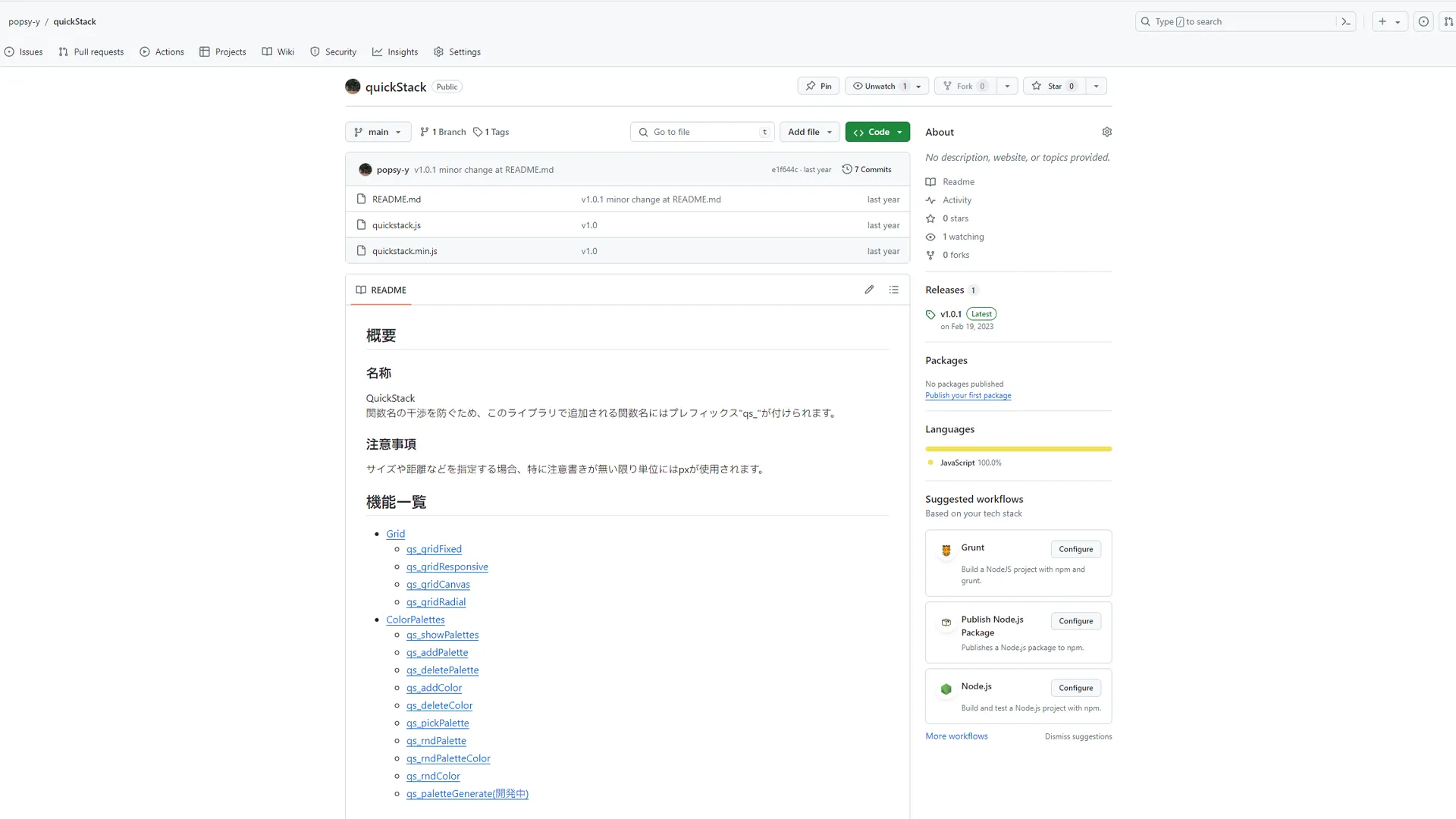Open the README outline list icon
This screenshot has height=819, width=1456.
click(893, 290)
